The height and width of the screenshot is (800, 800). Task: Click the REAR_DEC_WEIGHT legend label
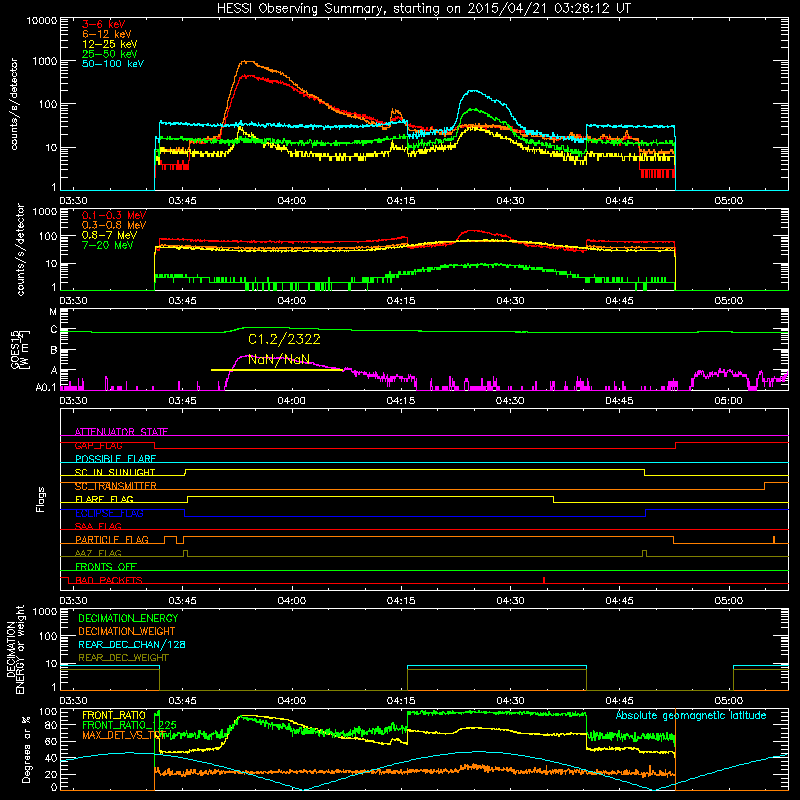[123, 658]
